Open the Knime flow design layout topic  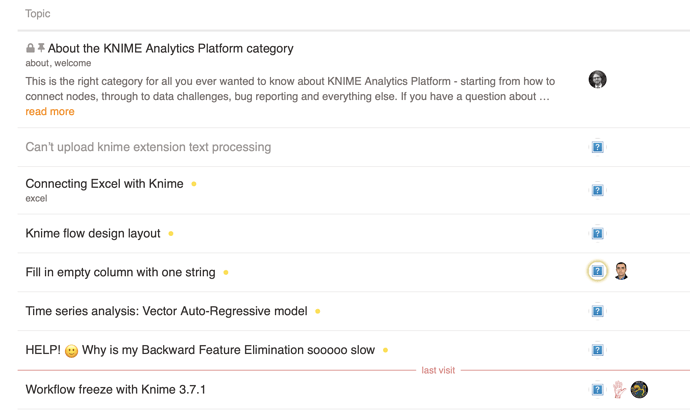(x=93, y=233)
